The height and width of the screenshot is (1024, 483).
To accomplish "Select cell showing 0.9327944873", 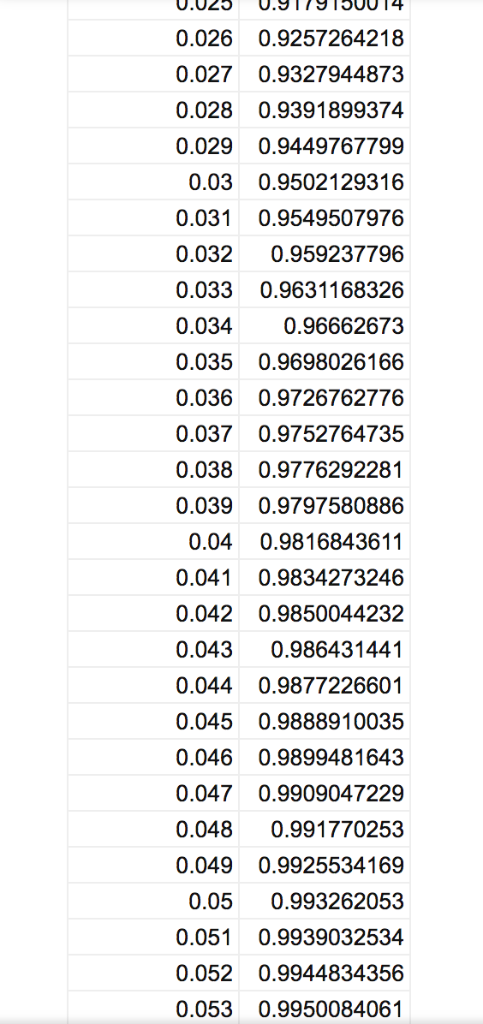I will tap(324, 74).
